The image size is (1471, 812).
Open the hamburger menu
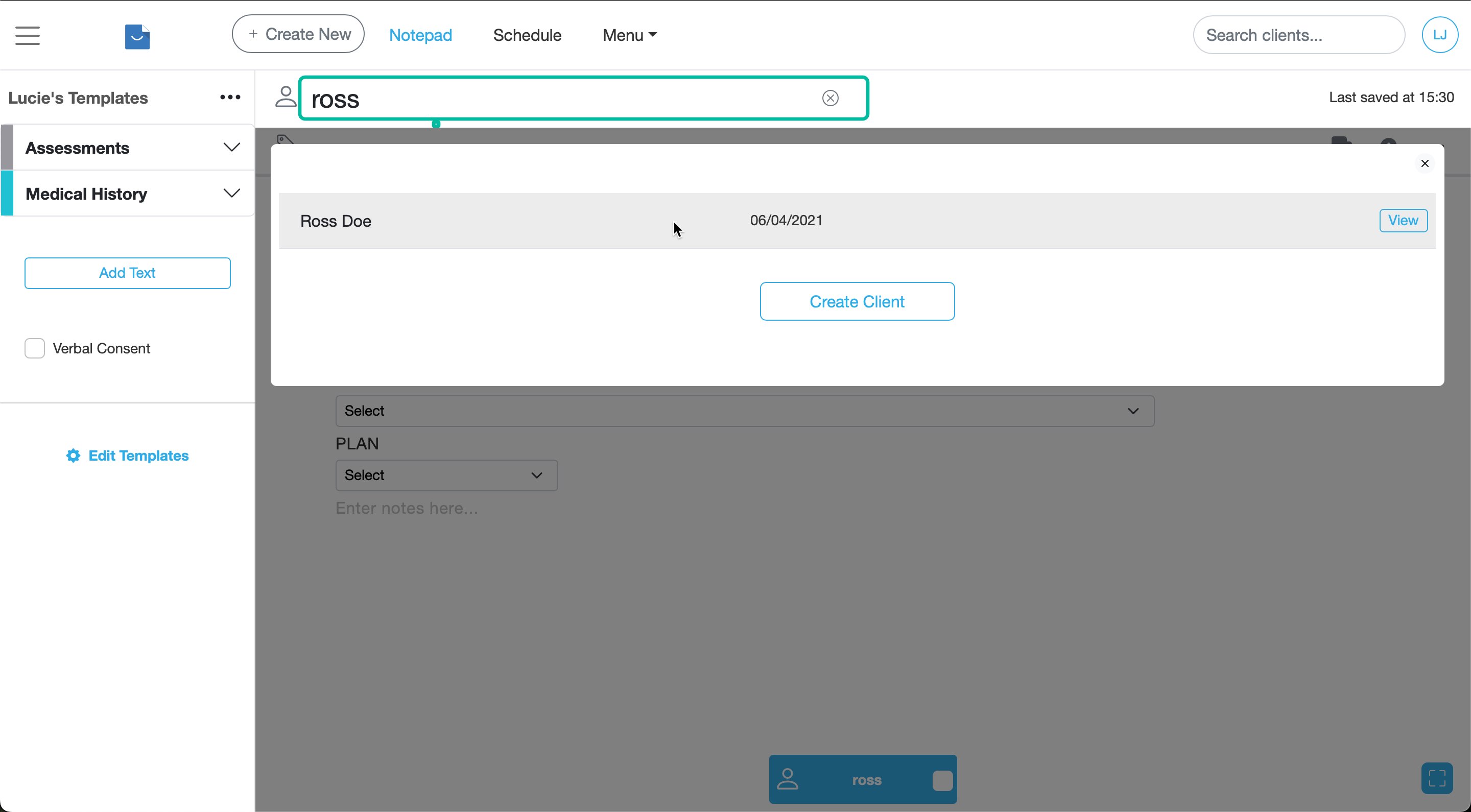[28, 35]
